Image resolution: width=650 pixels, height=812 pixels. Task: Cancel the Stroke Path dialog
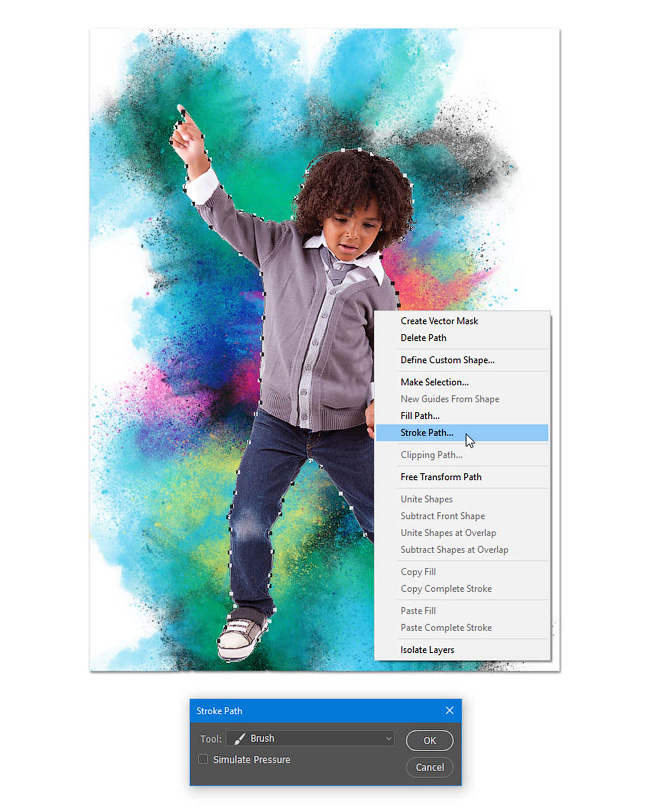point(429,767)
